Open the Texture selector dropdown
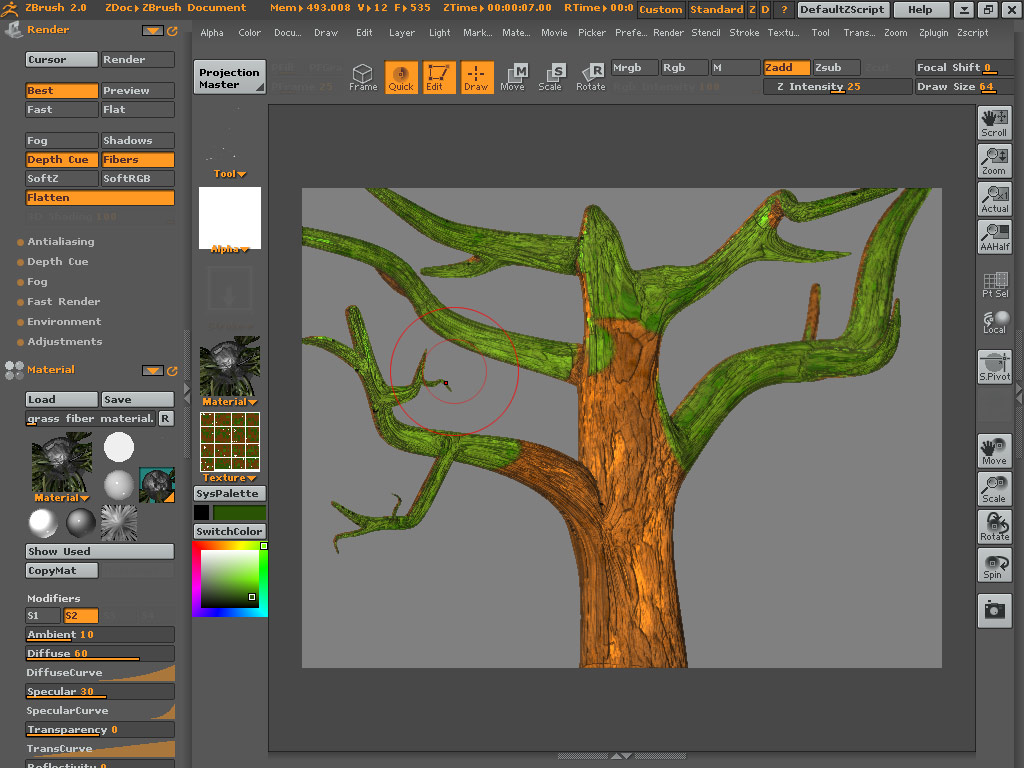This screenshot has width=1024, height=768. point(229,477)
